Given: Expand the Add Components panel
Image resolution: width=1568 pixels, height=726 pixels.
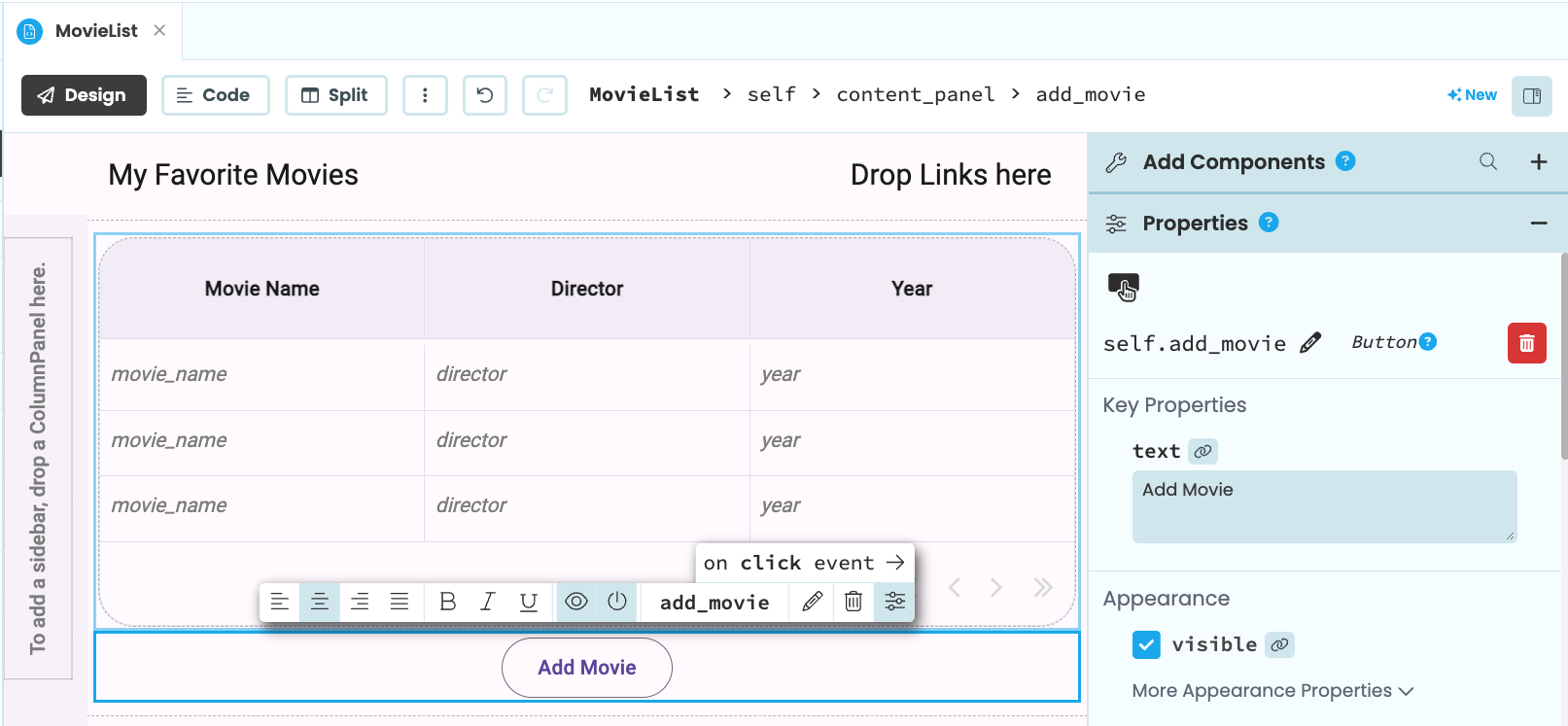Looking at the screenshot, I should pyautogui.click(x=1539, y=161).
